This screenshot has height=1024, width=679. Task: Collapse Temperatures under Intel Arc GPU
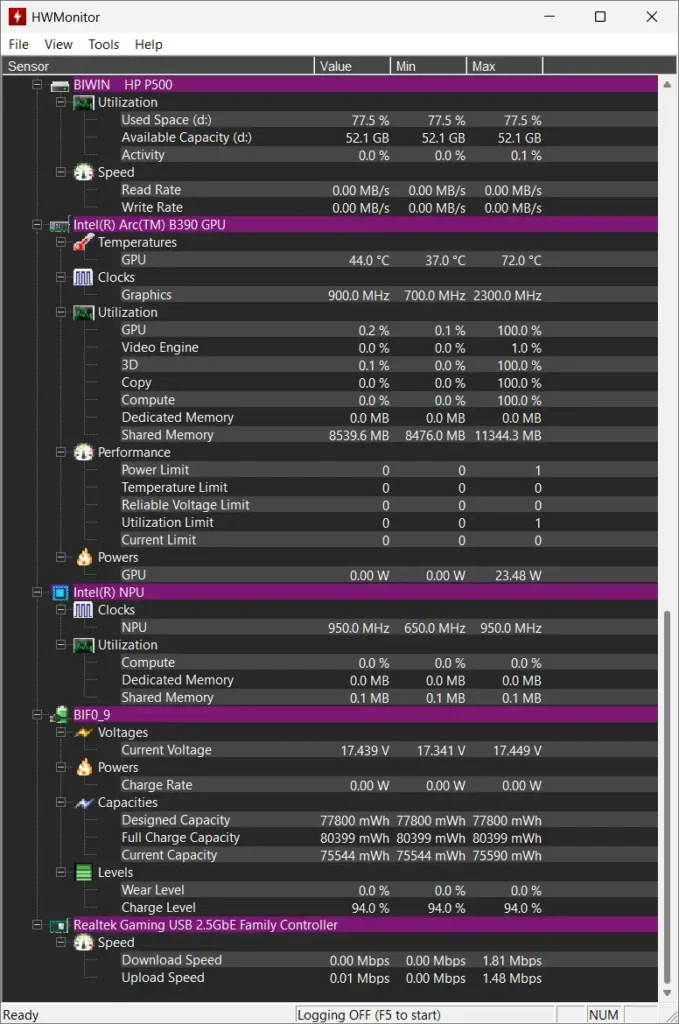click(x=61, y=242)
